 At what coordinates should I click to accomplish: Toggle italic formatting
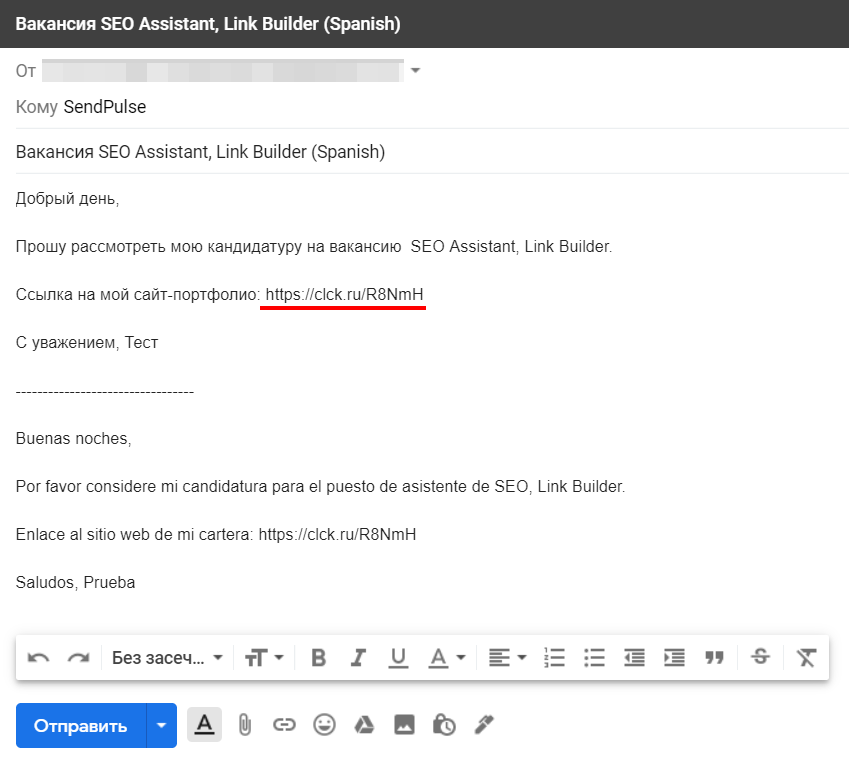[x=358, y=658]
